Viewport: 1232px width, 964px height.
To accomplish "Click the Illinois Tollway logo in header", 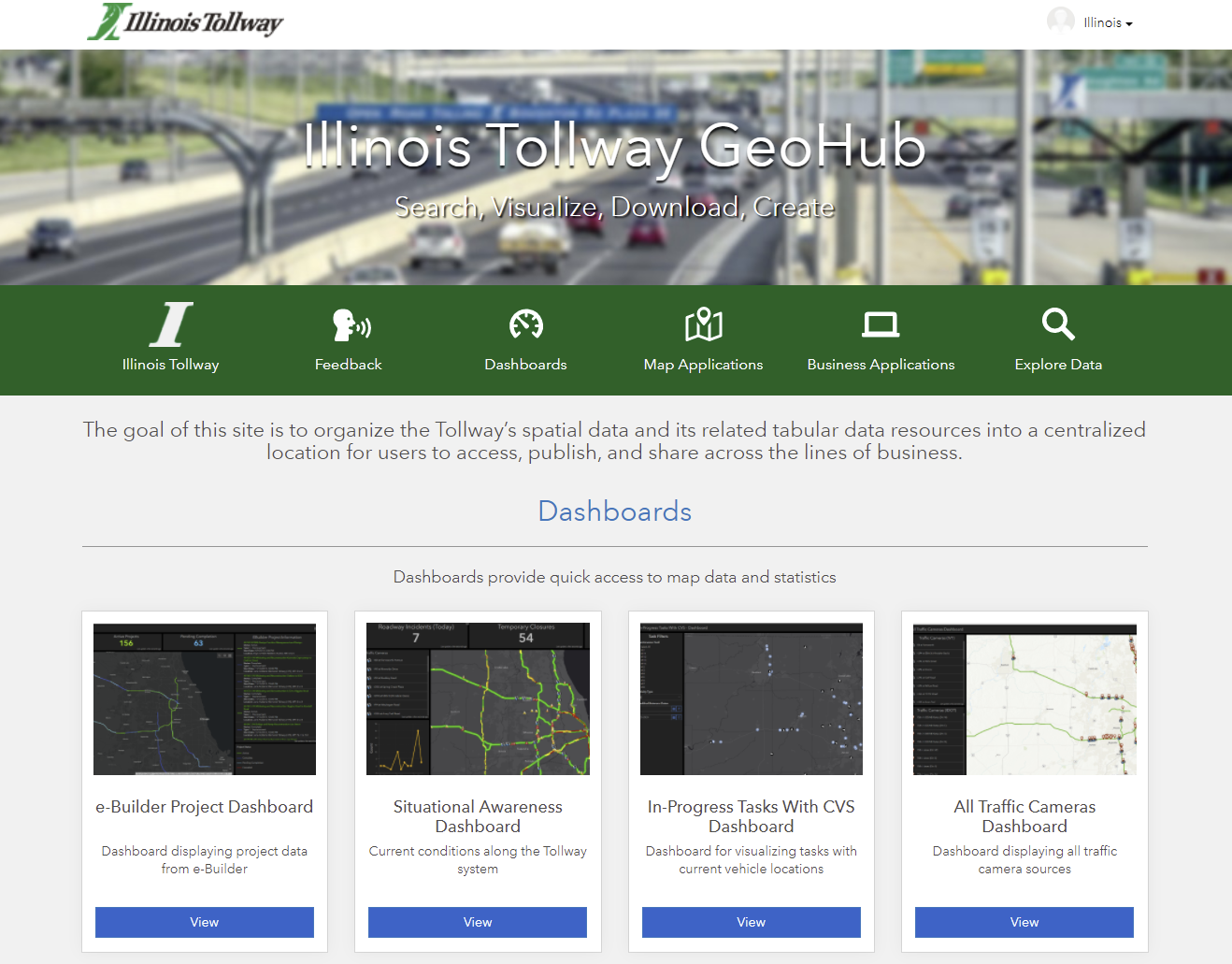I will click(185, 22).
